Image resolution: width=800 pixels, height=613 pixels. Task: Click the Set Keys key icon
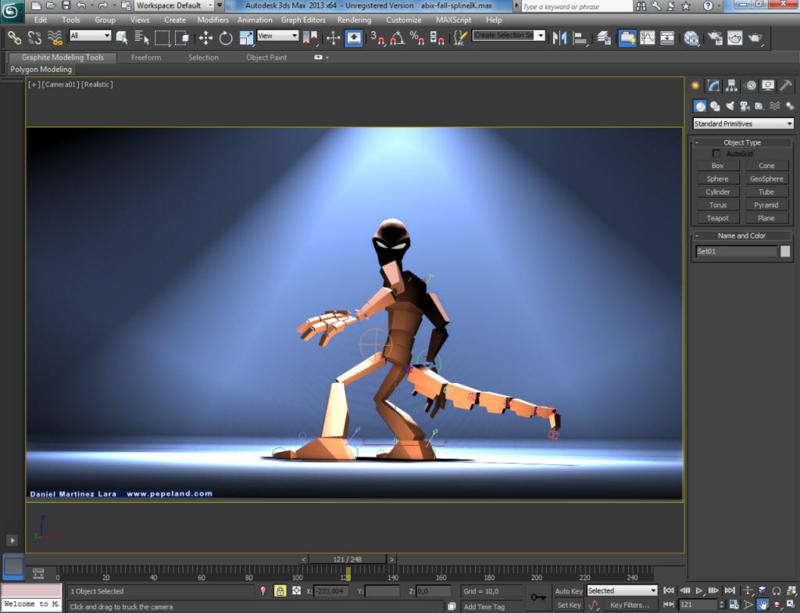coord(539,597)
